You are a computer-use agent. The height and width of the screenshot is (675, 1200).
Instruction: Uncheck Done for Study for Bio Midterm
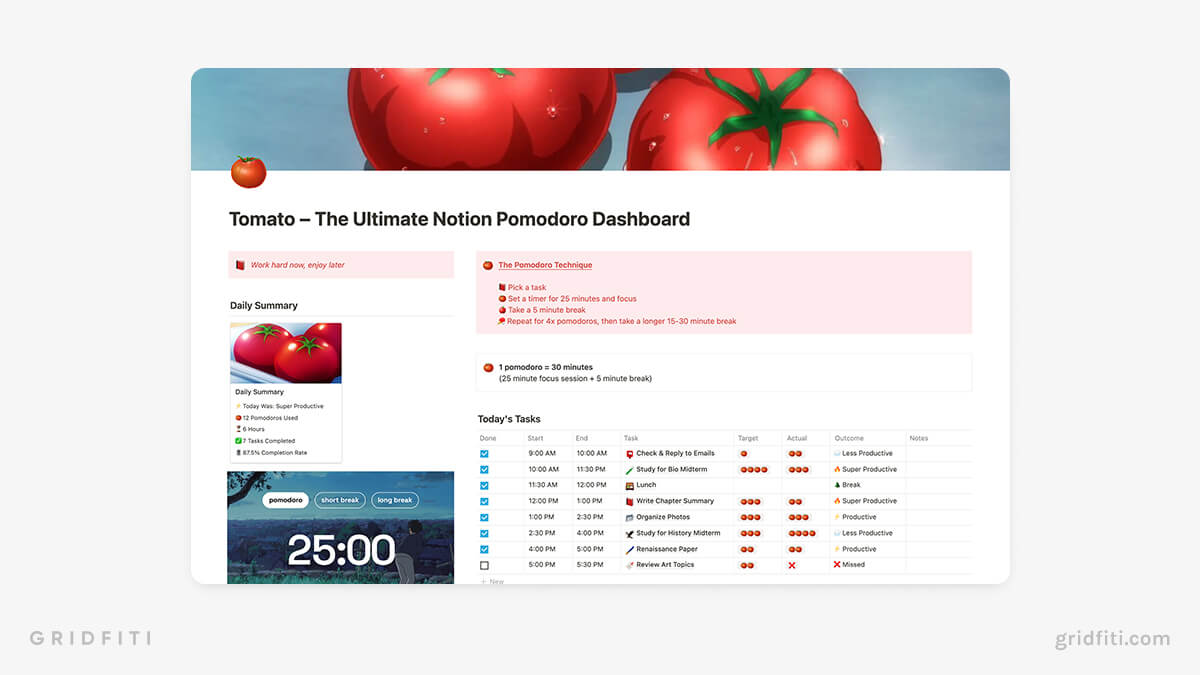484,469
